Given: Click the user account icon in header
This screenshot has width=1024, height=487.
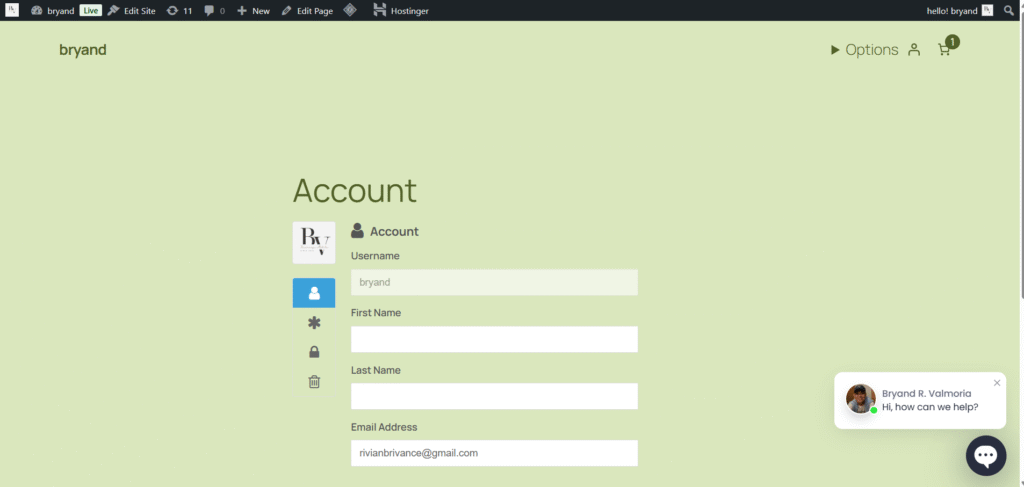Looking at the screenshot, I should (x=914, y=50).
